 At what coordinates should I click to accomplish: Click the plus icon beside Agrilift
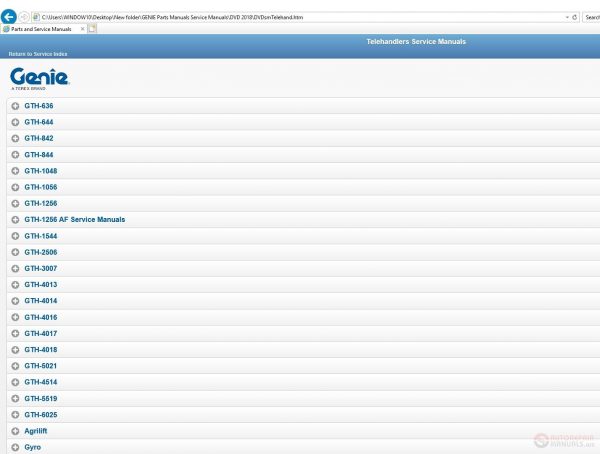(x=15, y=431)
